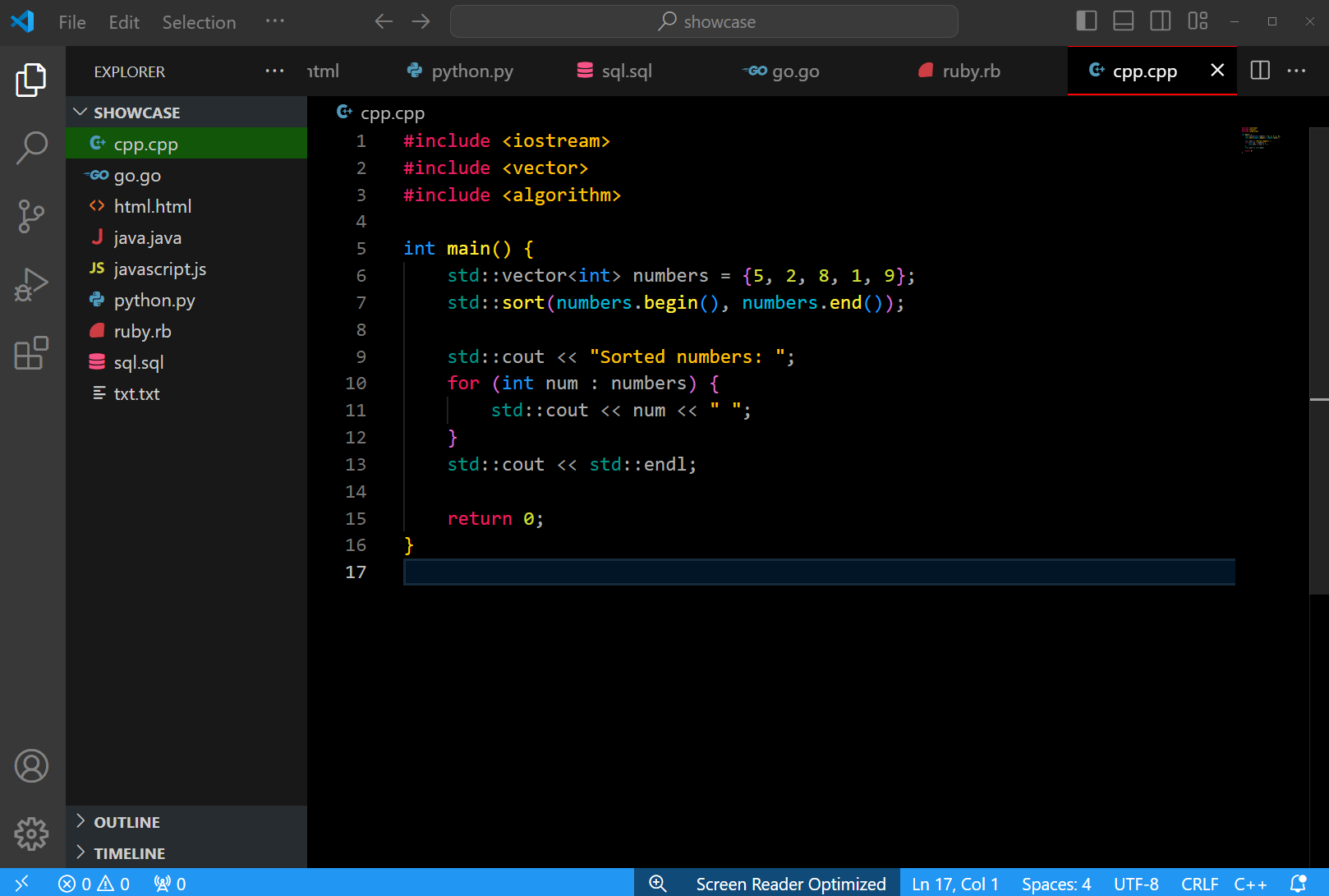Open the Extensions view

tap(31, 353)
